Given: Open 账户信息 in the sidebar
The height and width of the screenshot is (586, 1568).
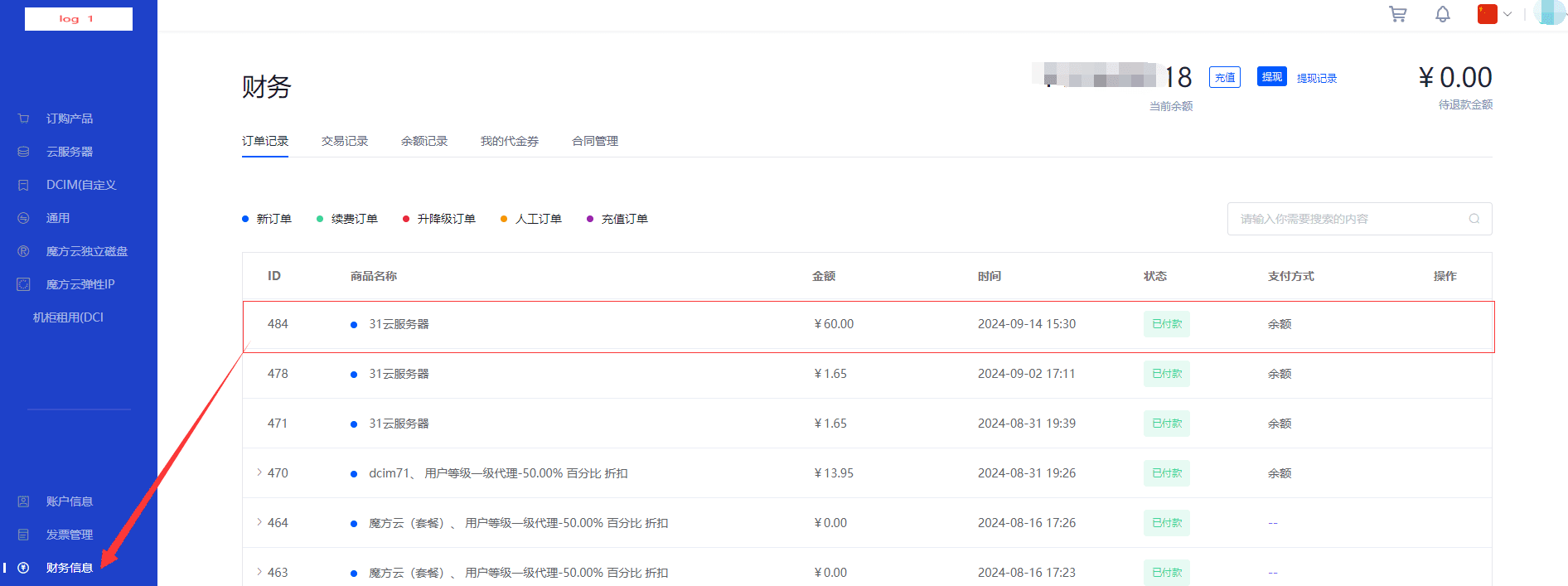Looking at the screenshot, I should [x=70, y=501].
